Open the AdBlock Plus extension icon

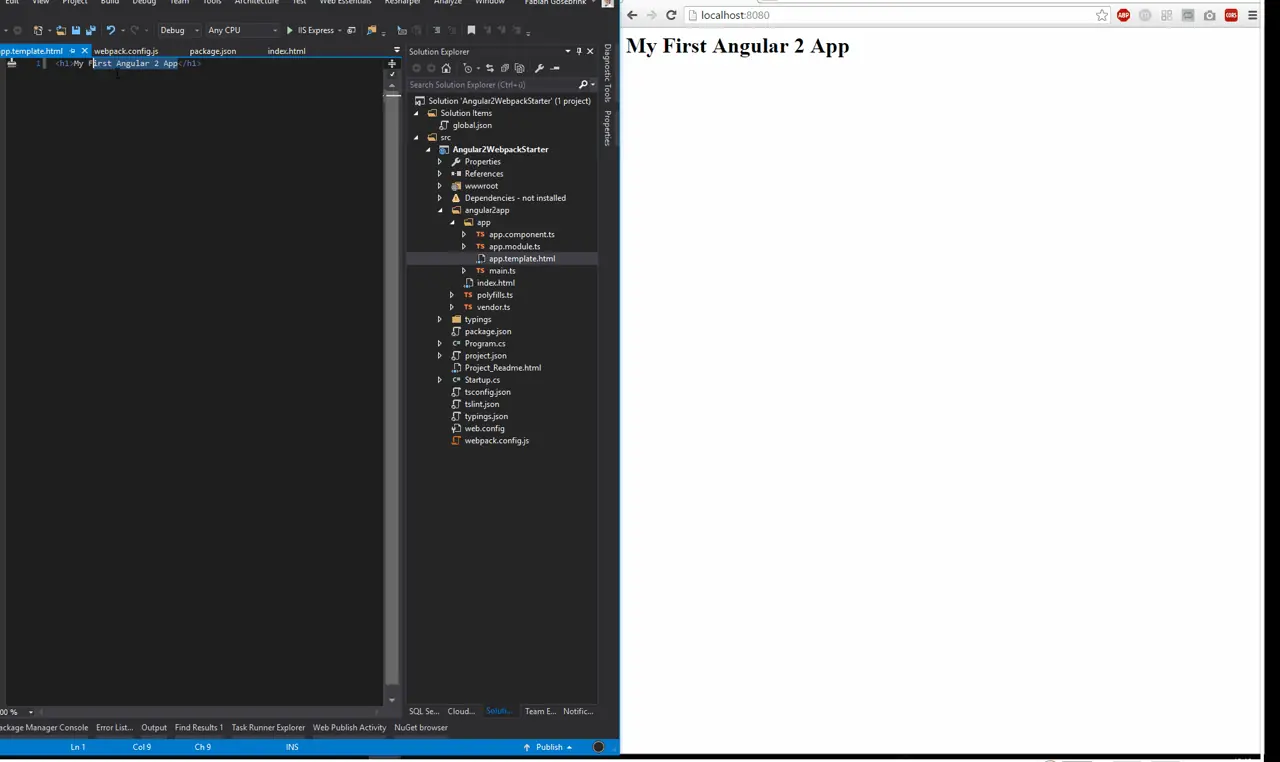pos(1124,15)
